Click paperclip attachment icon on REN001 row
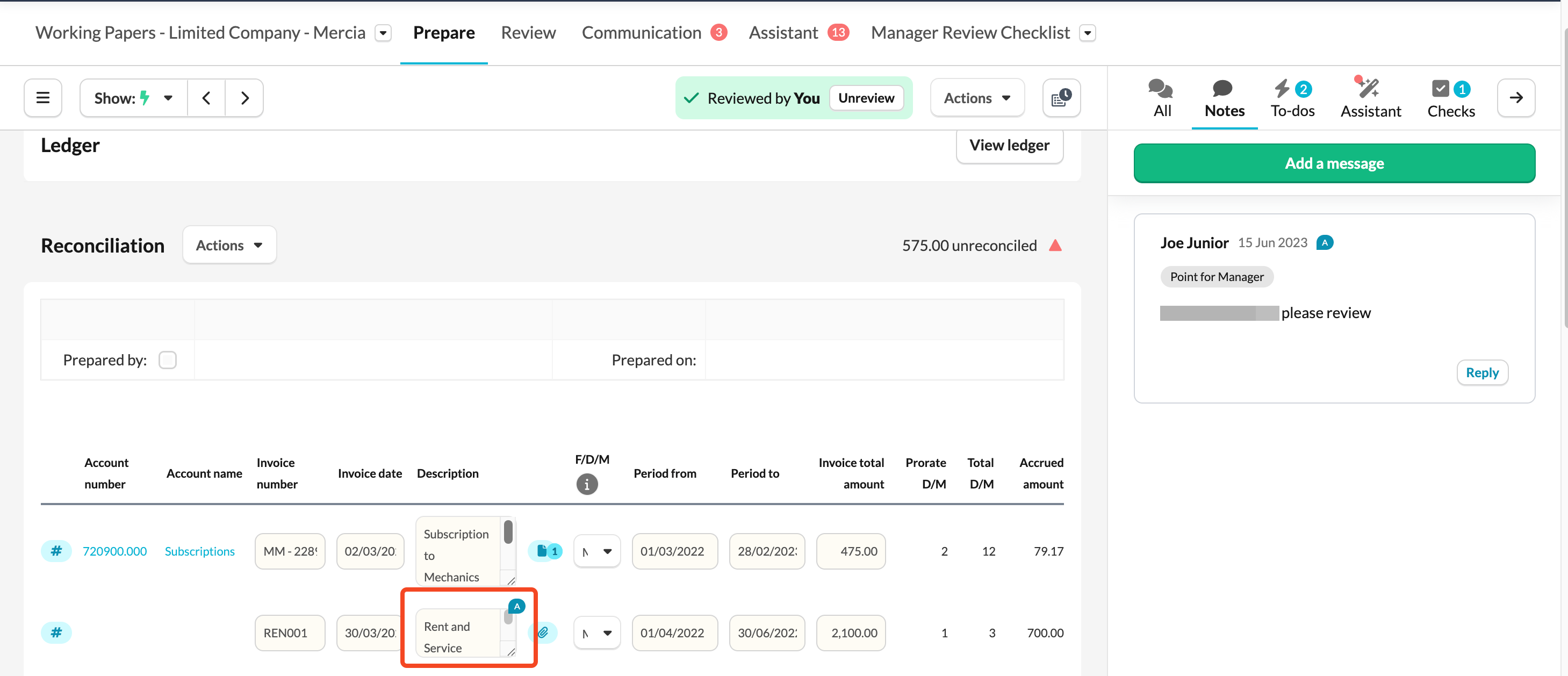This screenshot has width=1568, height=676. click(x=543, y=632)
